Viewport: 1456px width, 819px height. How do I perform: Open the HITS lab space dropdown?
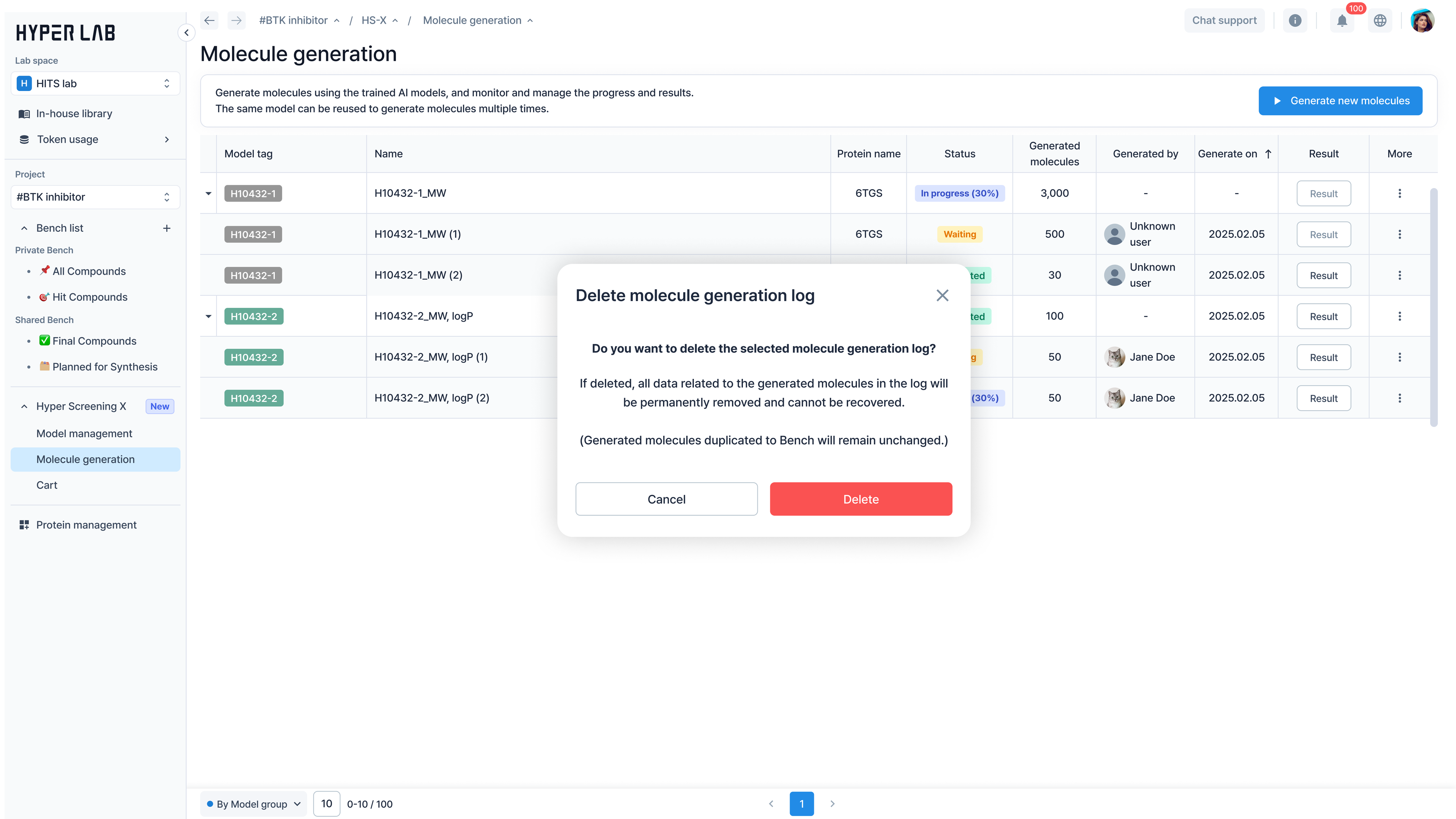tap(95, 84)
